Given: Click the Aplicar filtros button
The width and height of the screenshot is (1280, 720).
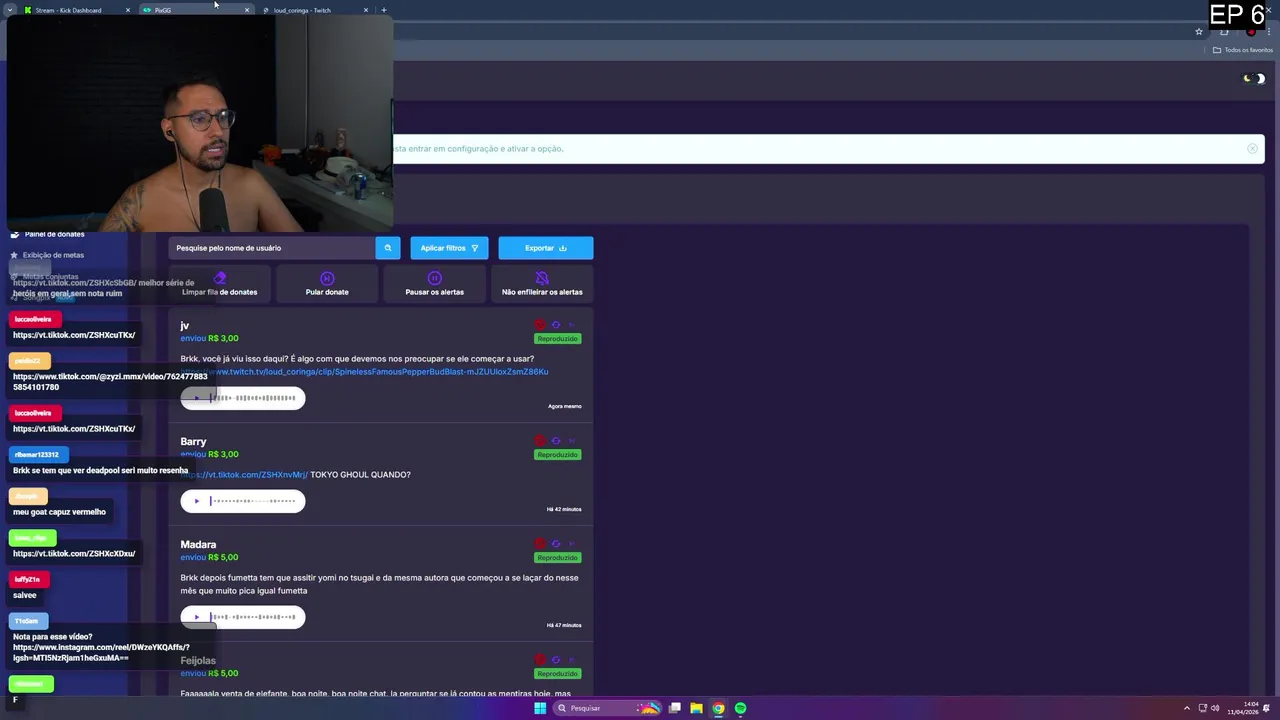Looking at the screenshot, I should click(449, 248).
